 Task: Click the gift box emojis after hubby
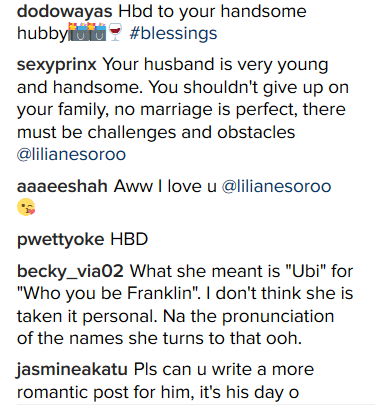tap(87, 32)
